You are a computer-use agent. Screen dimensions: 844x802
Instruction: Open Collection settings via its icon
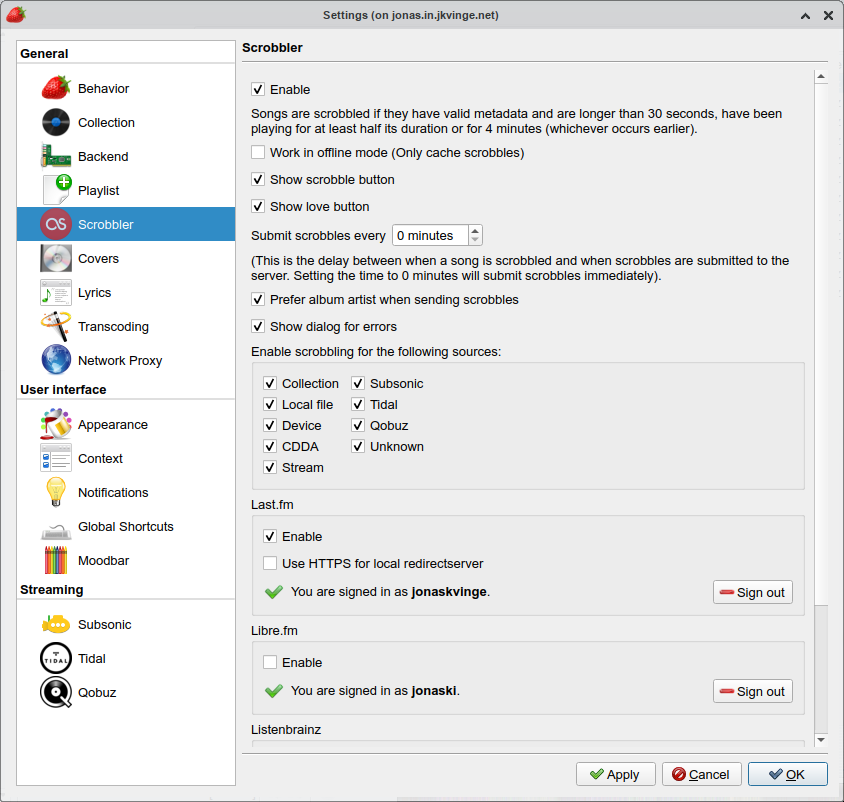click(58, 122)
